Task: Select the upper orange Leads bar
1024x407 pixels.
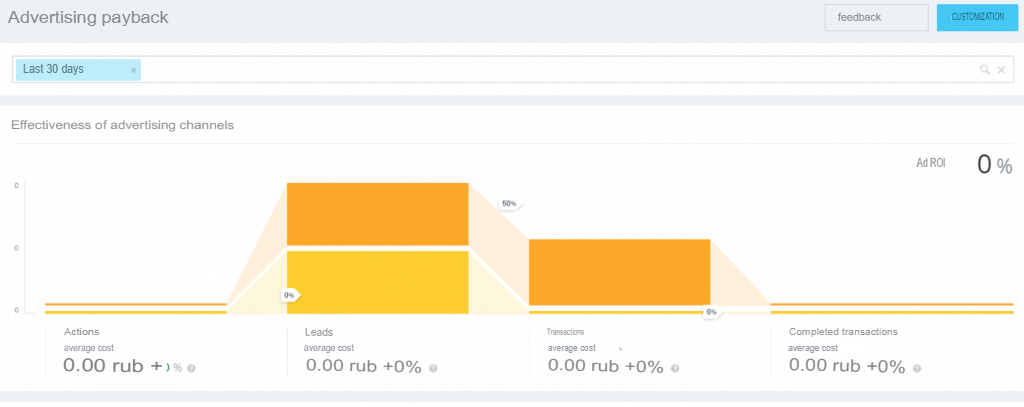Action: (377, 213)
